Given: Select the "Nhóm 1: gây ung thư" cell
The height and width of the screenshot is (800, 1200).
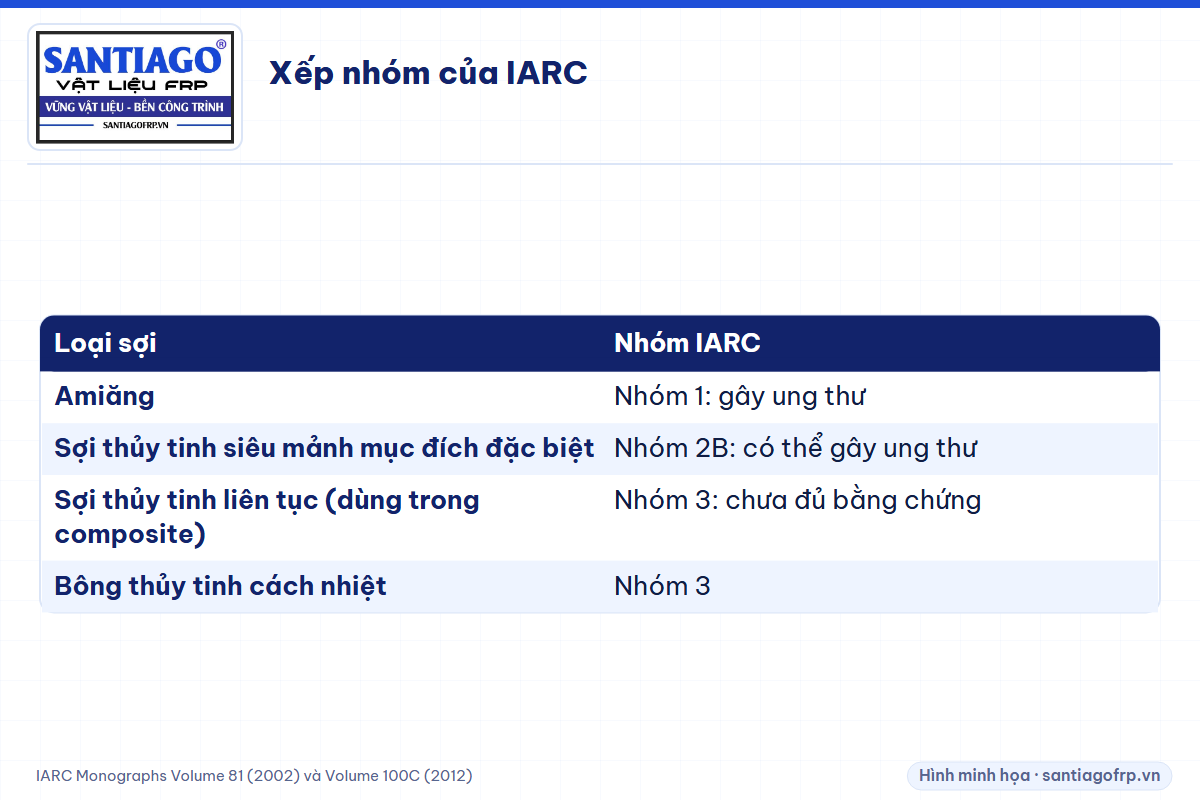Looking at the screenshot, I should 880,397.
